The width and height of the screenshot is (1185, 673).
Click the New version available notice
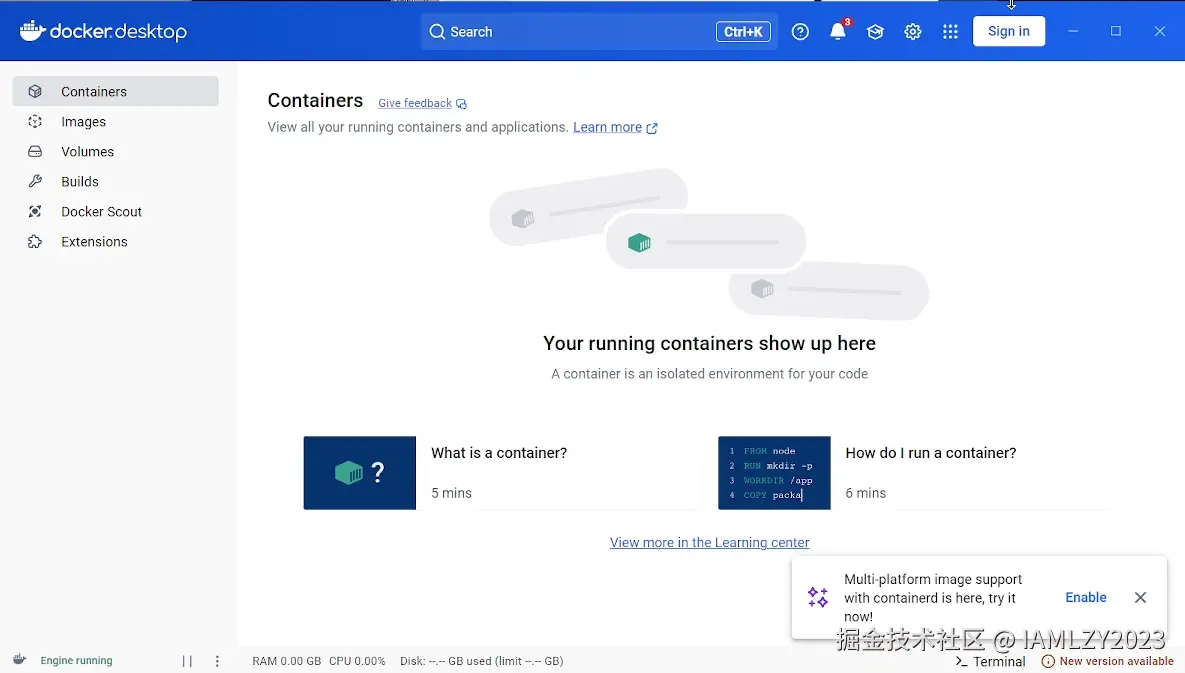click(1108, 661)
